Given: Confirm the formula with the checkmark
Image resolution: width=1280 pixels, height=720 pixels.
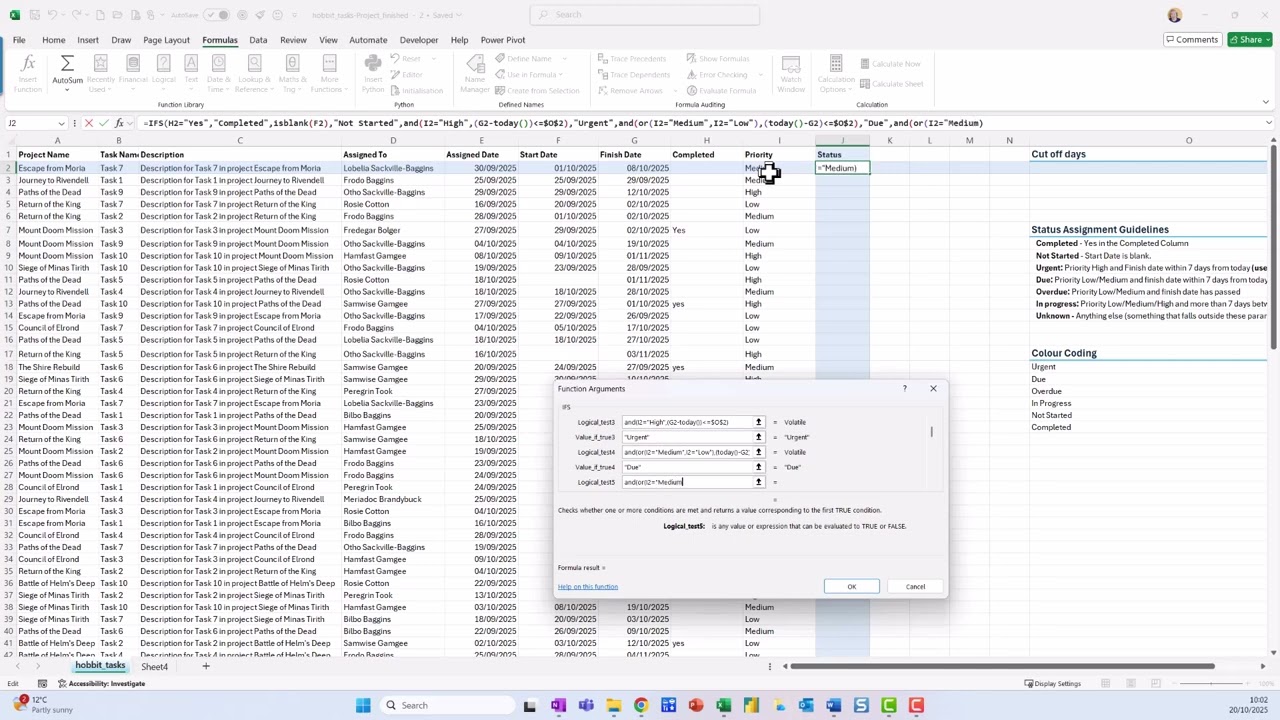Looking at the screenshot, I should click(x=104, y=123).
